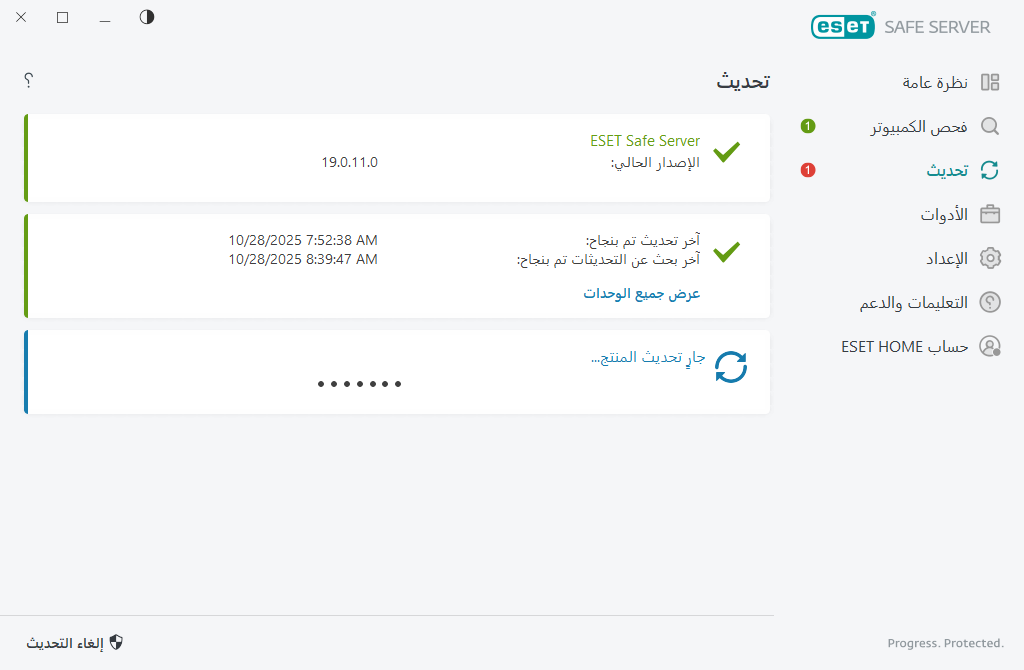The height and width of the screenshot is (670, 1024).
Task: Click the green checkmark on the last-update card
Action: click(x=729, y=251)
